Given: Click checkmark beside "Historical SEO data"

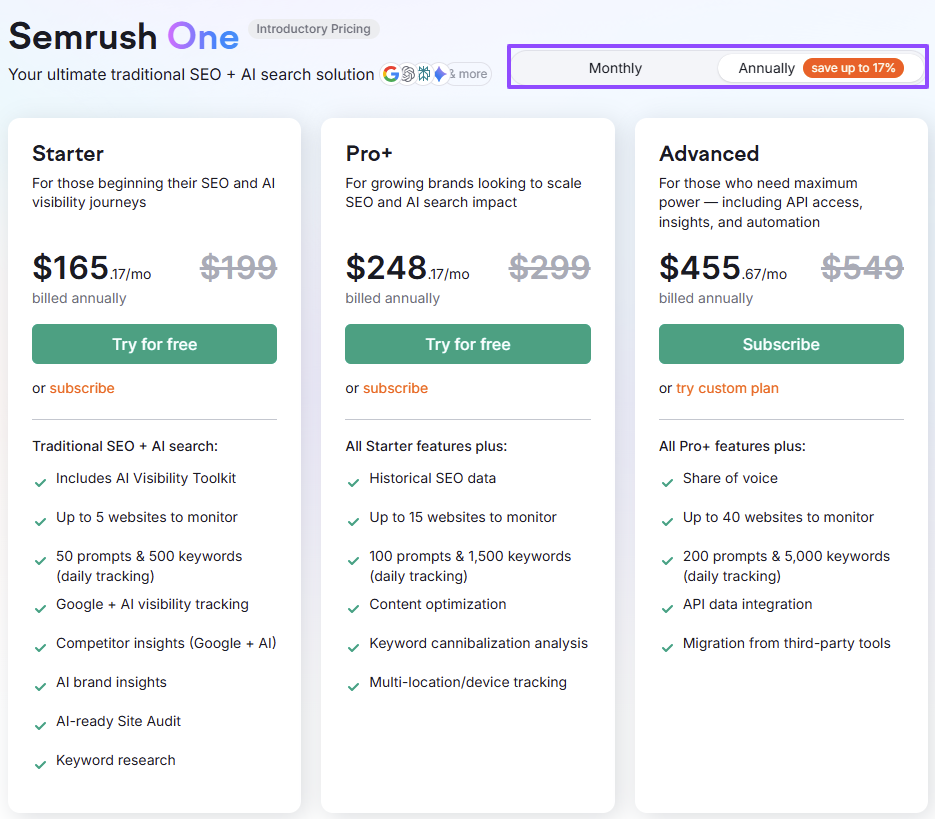Looking at the screenshot, I should [353, 482].
